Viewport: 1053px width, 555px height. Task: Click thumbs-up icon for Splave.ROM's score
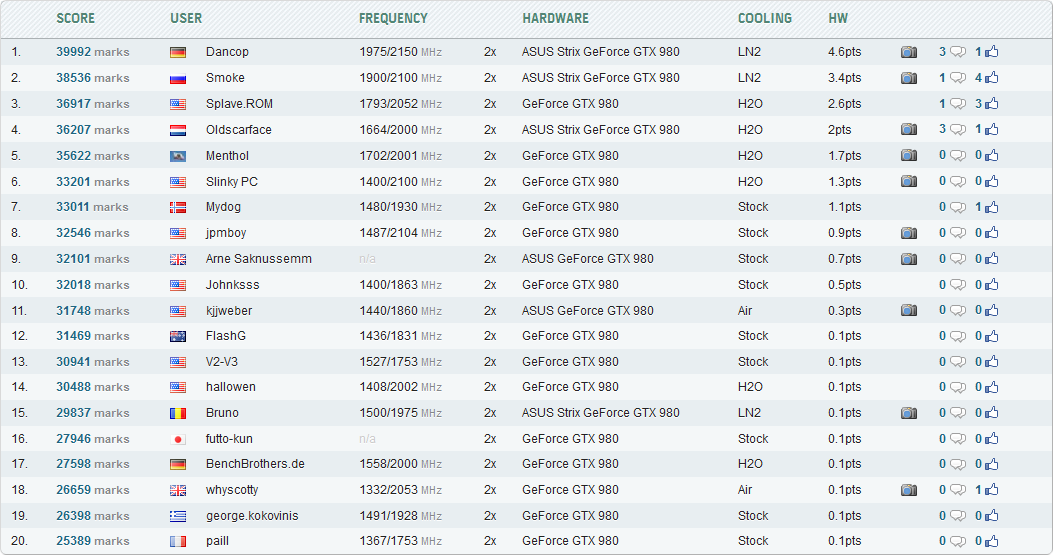(x=992, y=104)
